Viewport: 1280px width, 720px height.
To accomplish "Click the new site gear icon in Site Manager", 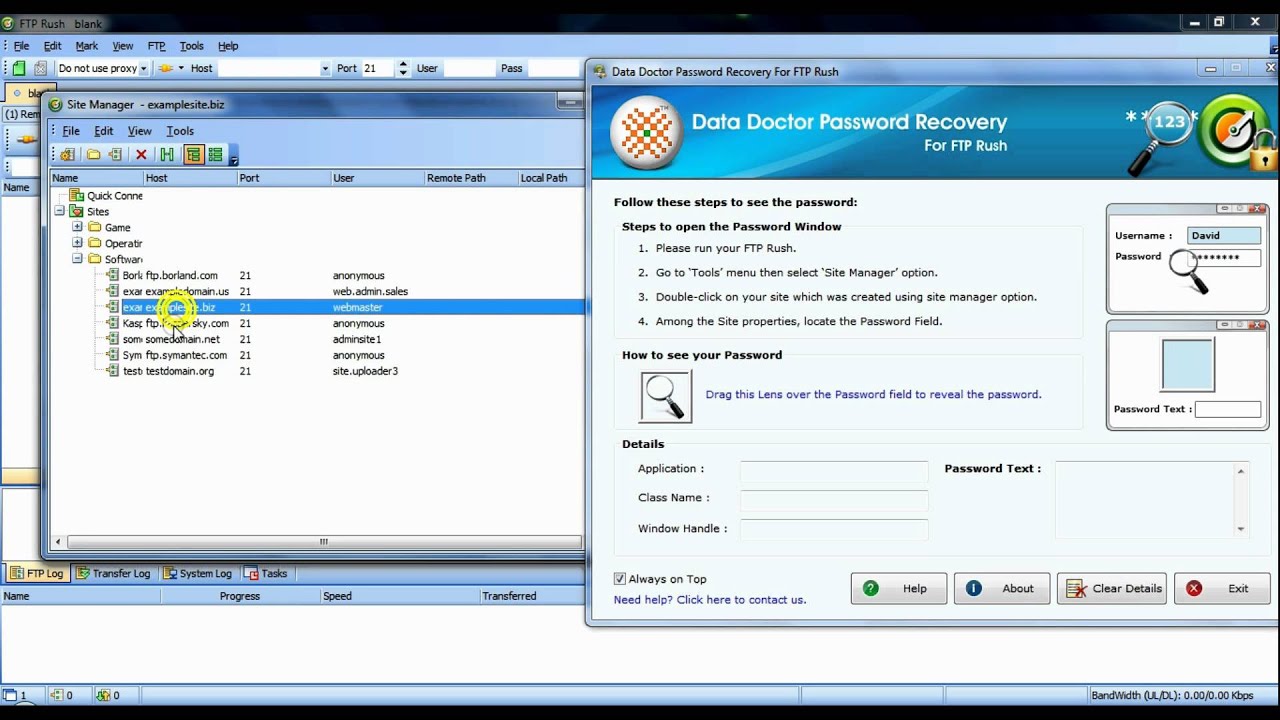I will click(x=67, y=155).
